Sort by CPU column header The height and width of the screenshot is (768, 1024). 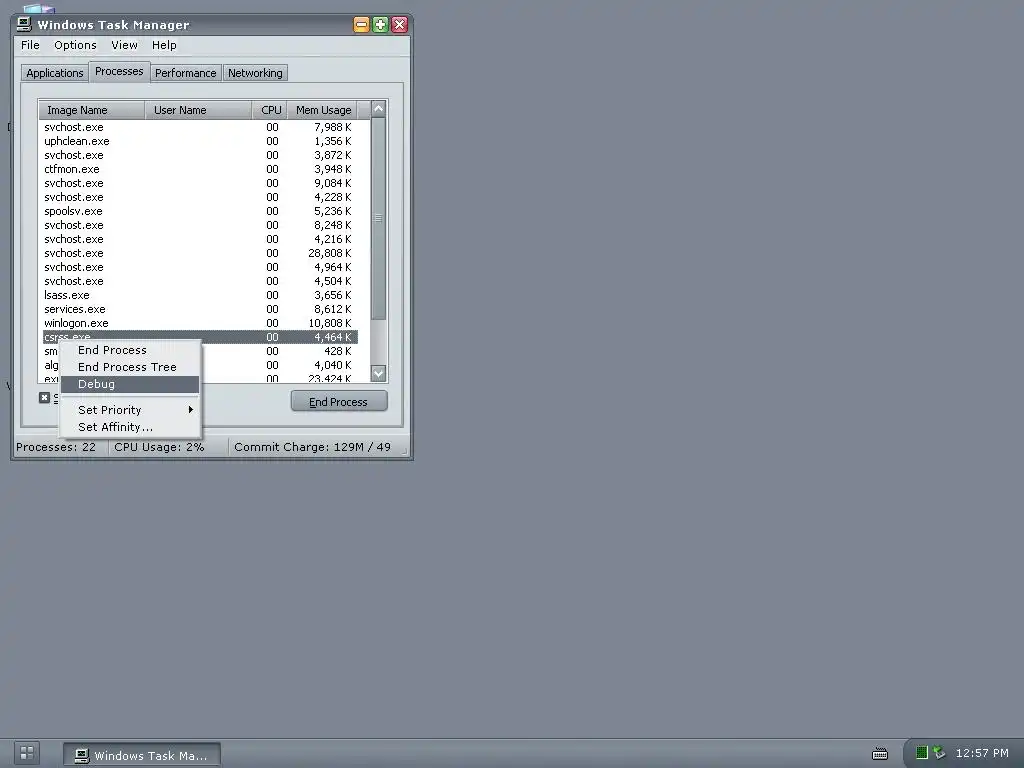(270, 110)
